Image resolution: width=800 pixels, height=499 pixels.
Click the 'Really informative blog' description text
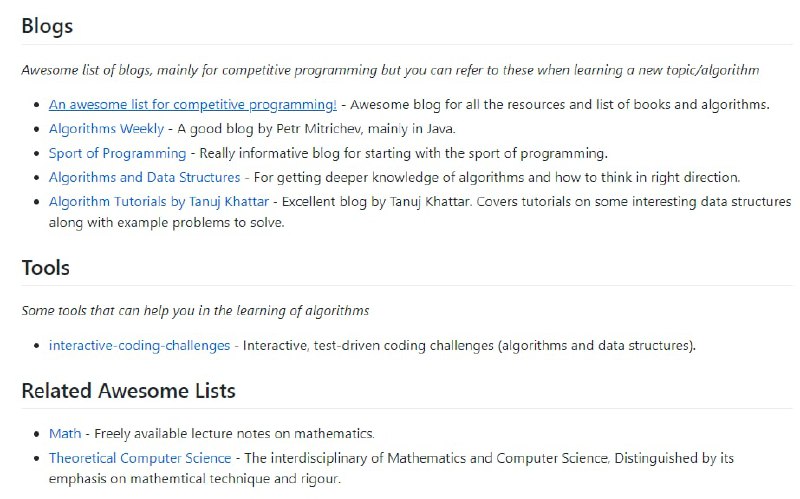click(x=404, y=153)
